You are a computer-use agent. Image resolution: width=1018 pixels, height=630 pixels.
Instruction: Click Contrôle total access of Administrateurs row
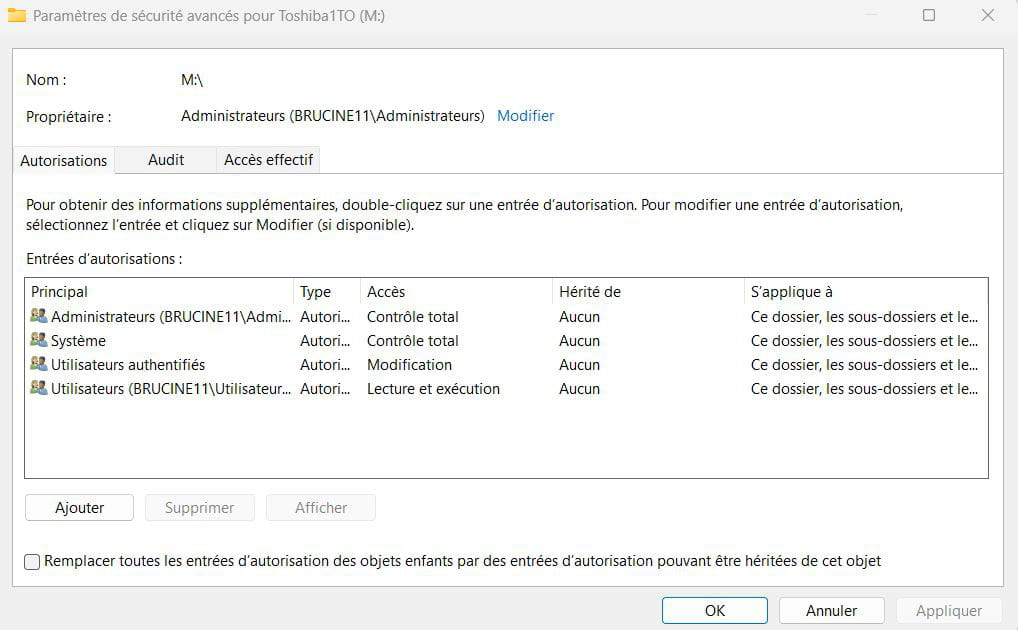(412, 316)
